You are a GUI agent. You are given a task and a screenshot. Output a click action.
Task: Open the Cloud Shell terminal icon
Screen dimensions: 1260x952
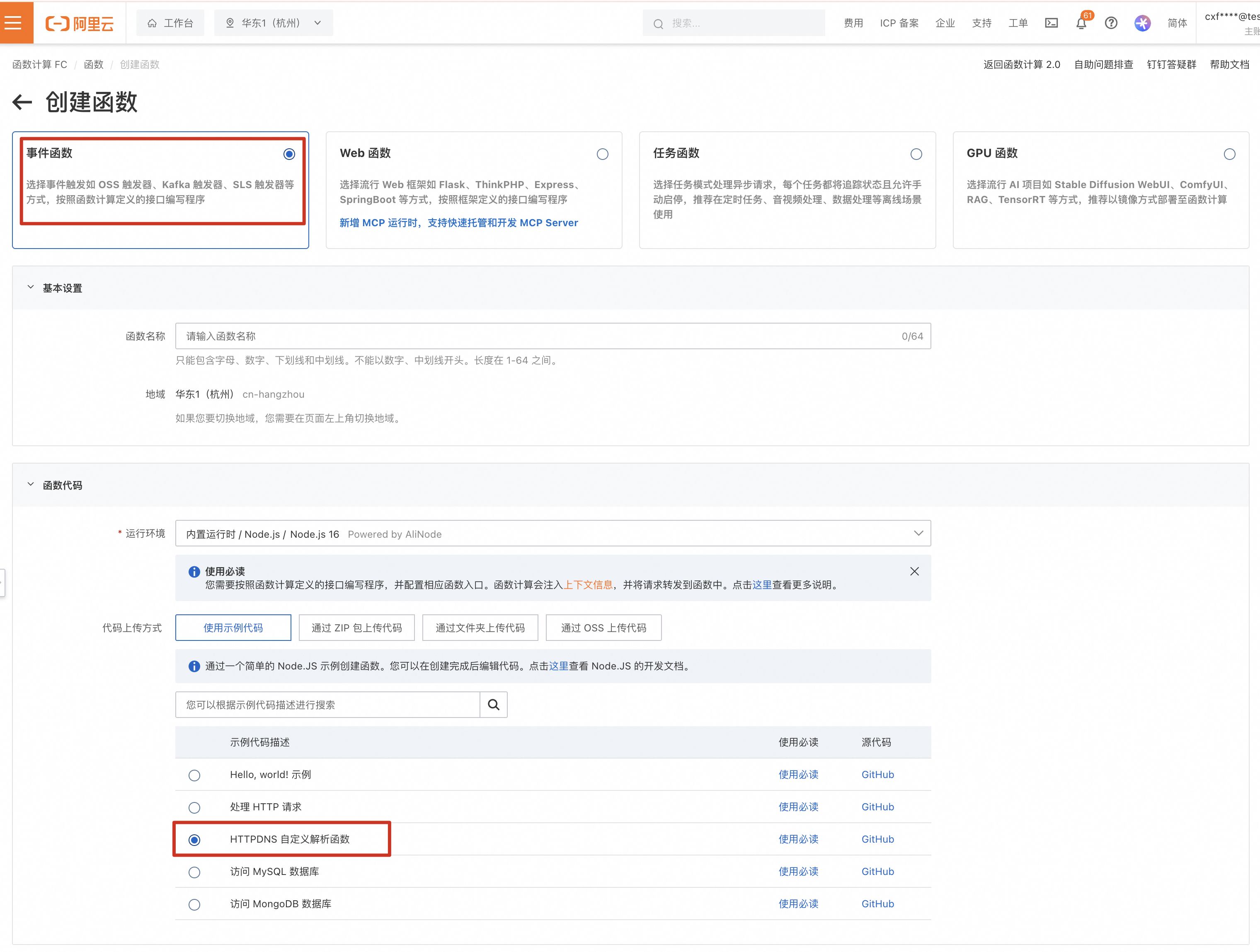tap(1051, 23)
